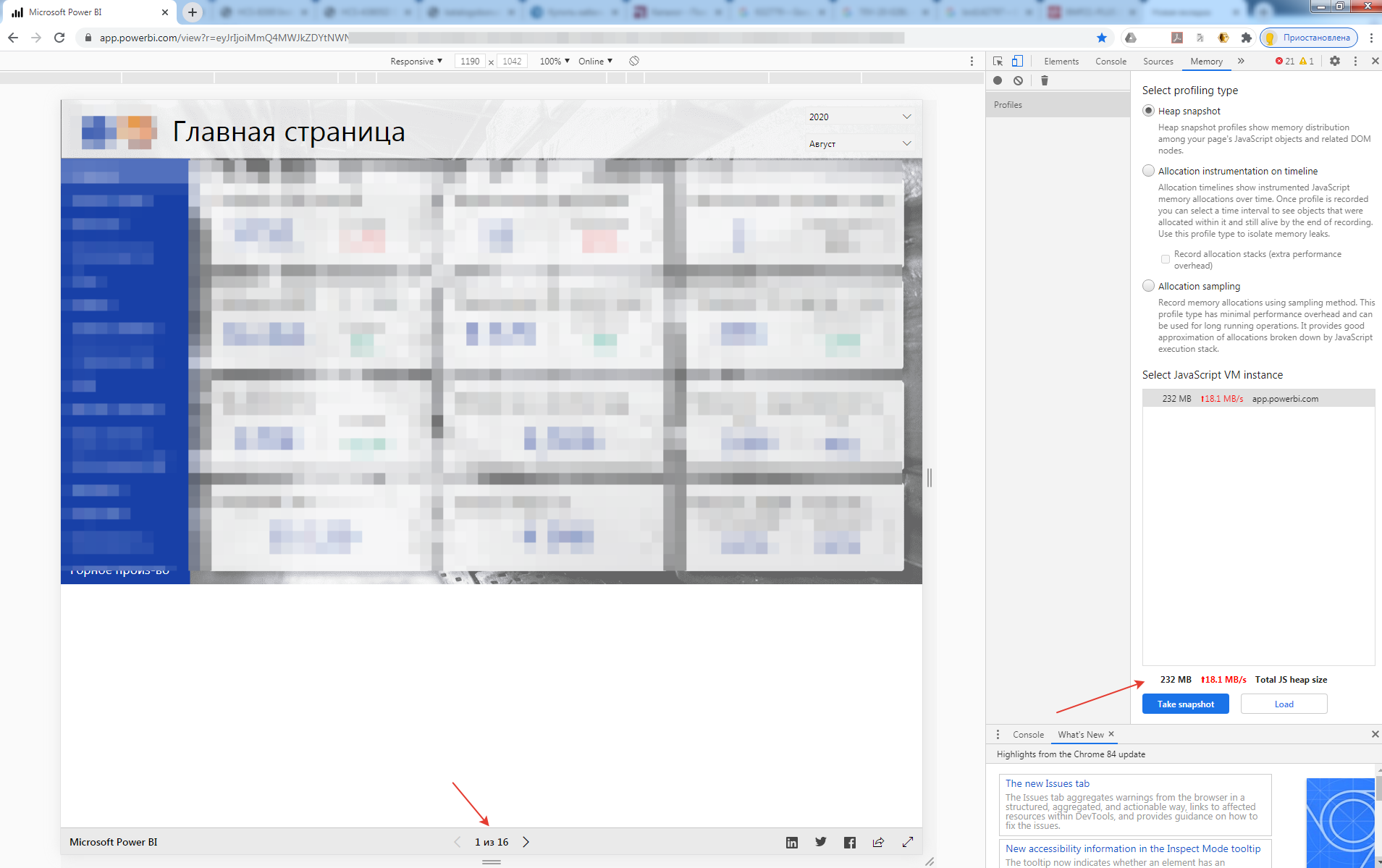Edit the viewport height field 1042
Image resolution: width=1382 pixels, height=868 pixels.
coord(512,61)
